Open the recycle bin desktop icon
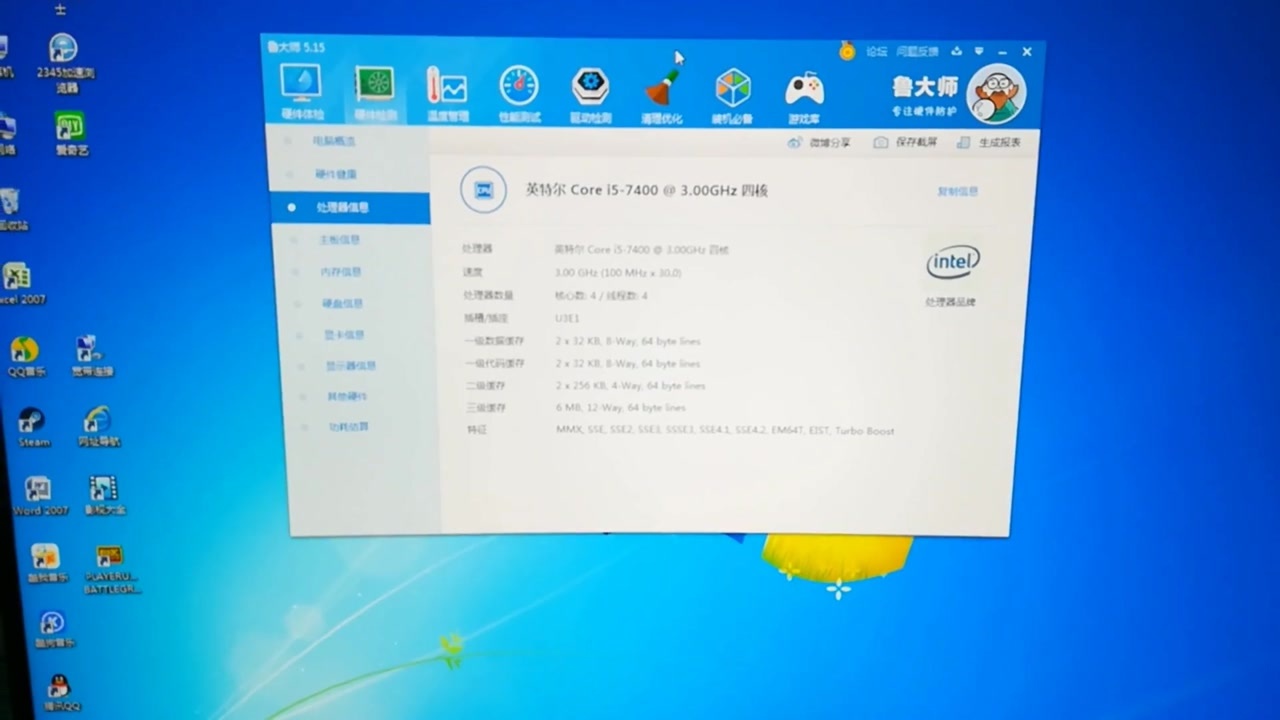This screenshot has width=1280, height=720. 11,208
